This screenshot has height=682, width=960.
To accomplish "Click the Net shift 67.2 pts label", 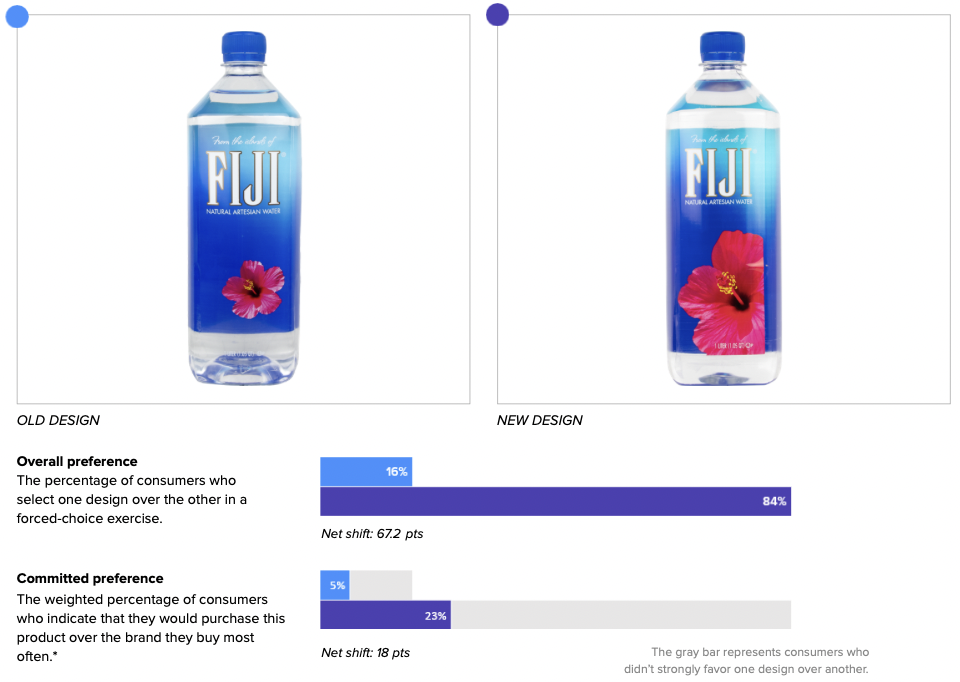I will point(372,534).
